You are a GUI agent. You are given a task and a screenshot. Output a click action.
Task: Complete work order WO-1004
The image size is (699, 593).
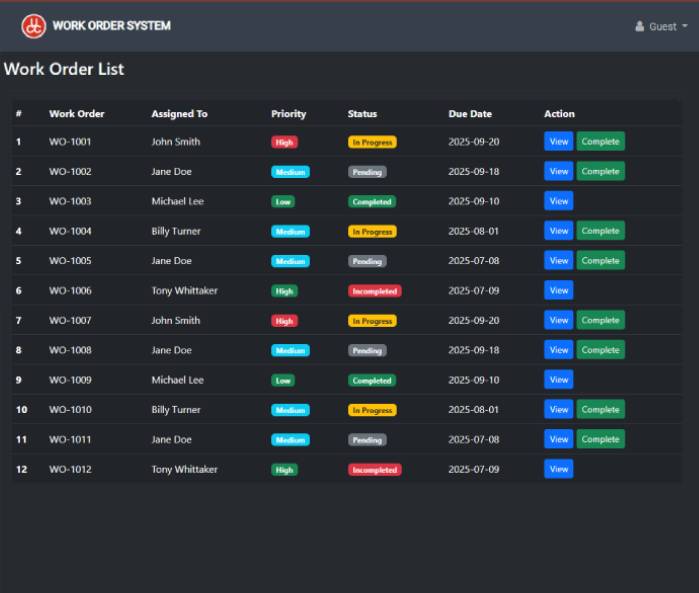pyautogui.click(x=600, y=231)
